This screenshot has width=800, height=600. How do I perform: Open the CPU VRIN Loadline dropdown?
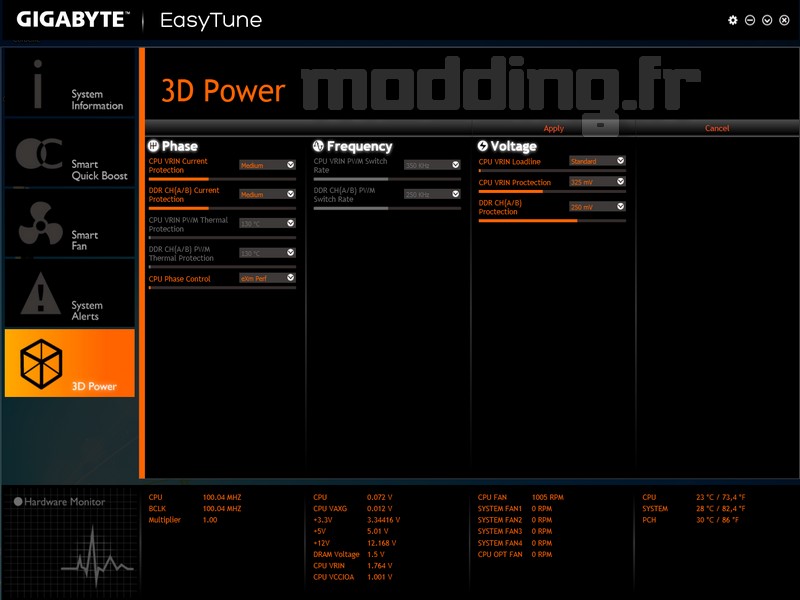tap(597, 161)
